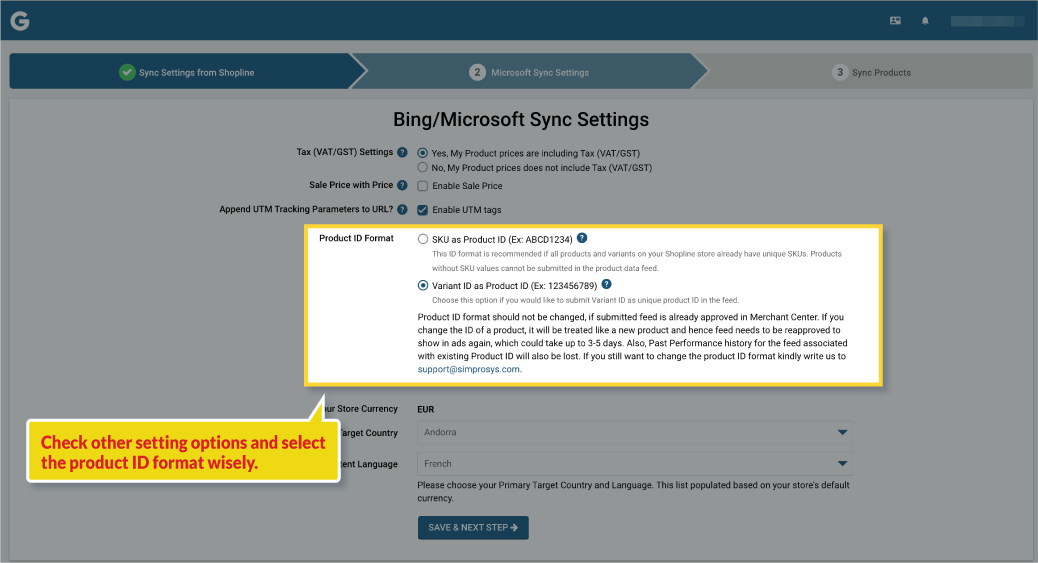This screenshot has height=563, width=1038.
Task: Go to step 'Sync Settings from Shopline'
Action: (x=188, y=72)
